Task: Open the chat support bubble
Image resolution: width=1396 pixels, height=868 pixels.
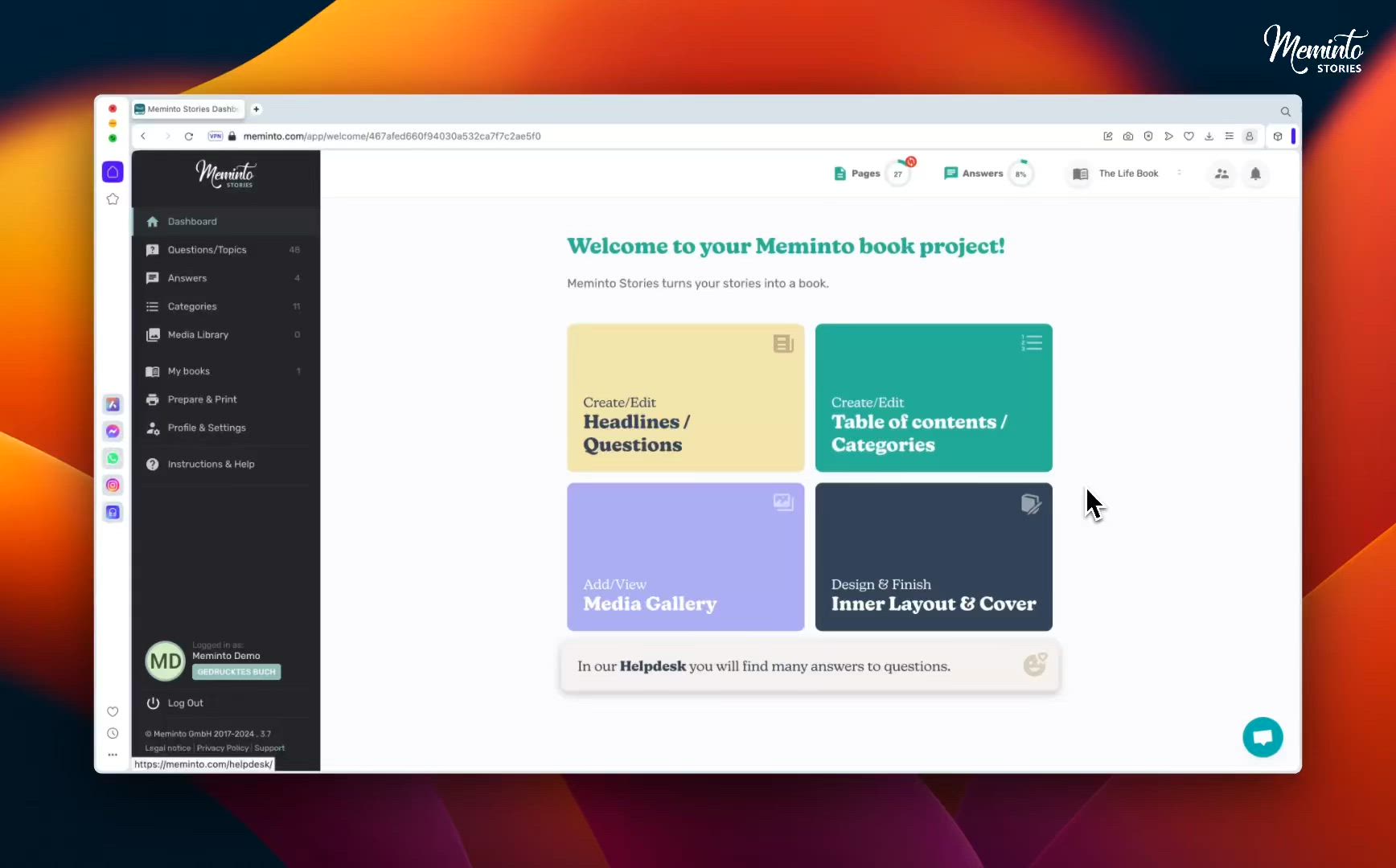Action: pos(1263,737)
